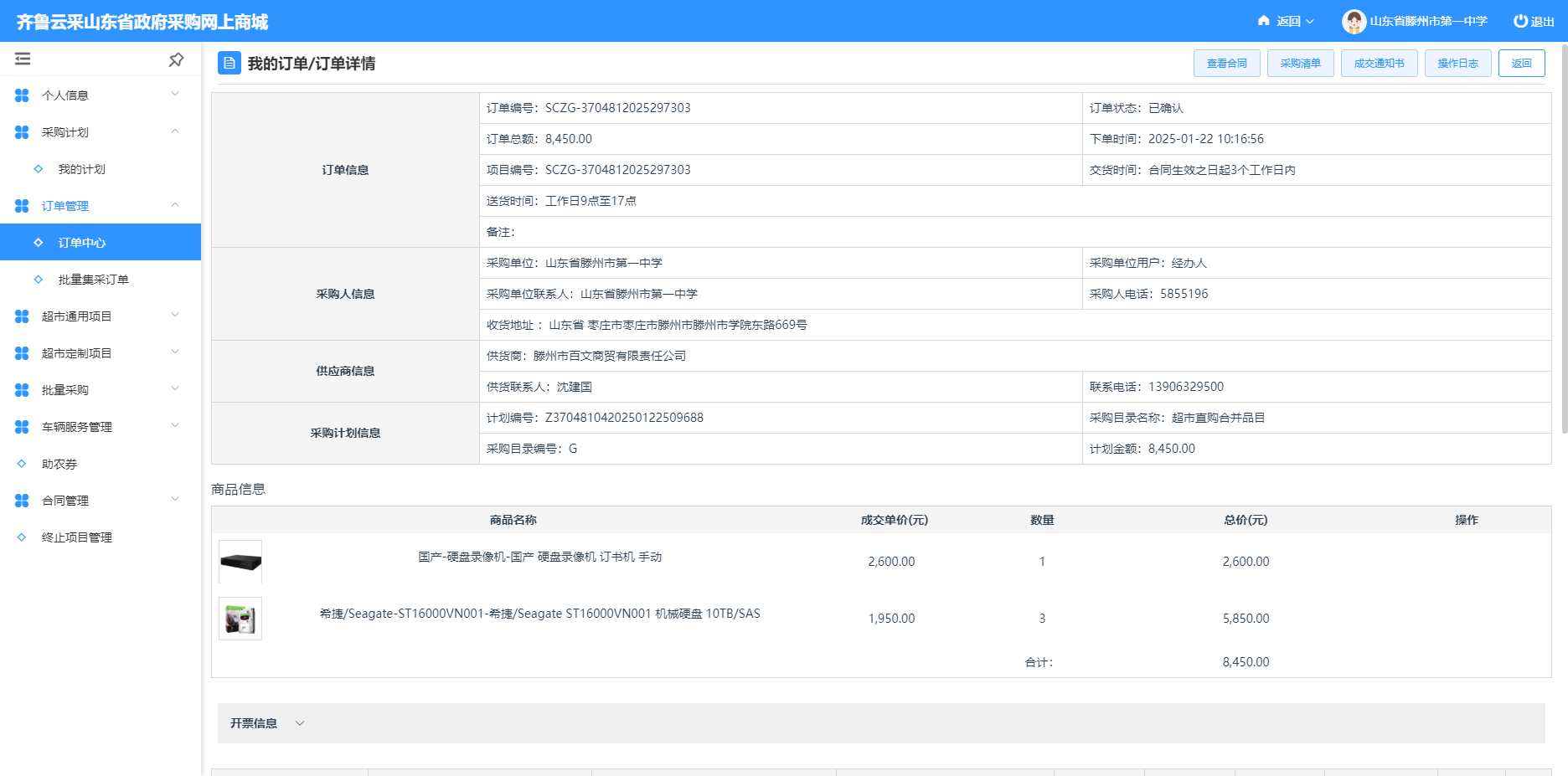Screen dimensions: 1568x776
Task: Click the diamond icon beside 批量集采订单
Action: pyautogui.click(x=39, y=280)
